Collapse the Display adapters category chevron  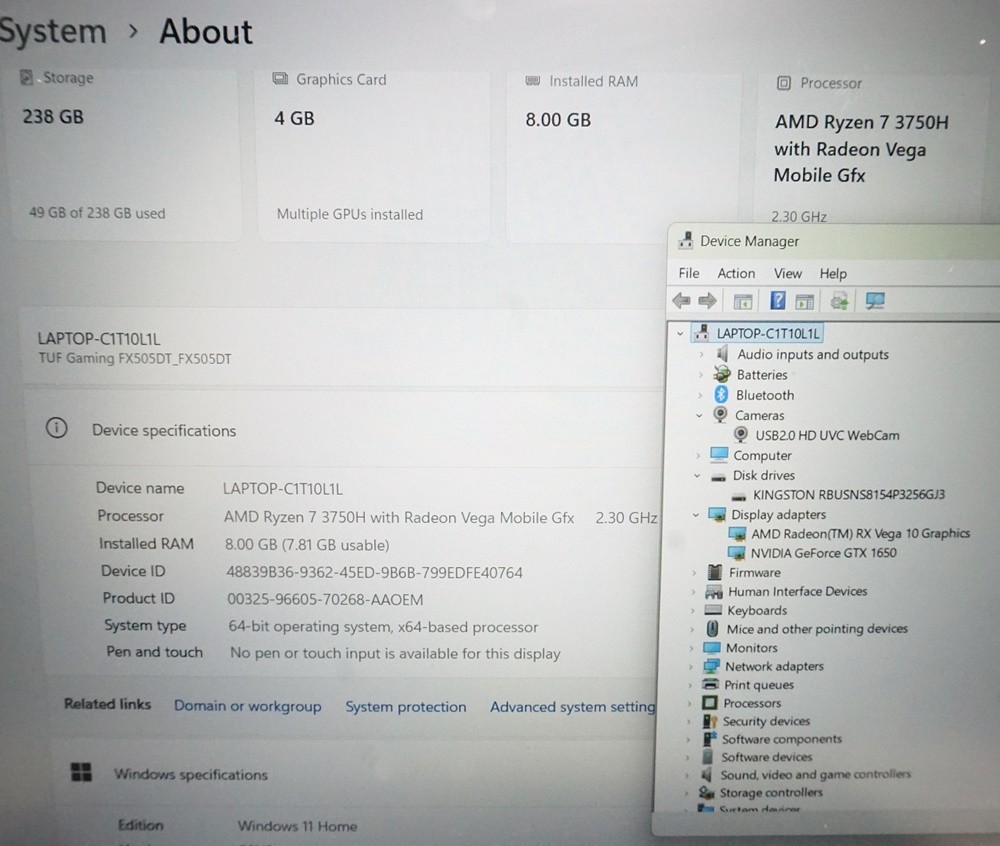696,515
